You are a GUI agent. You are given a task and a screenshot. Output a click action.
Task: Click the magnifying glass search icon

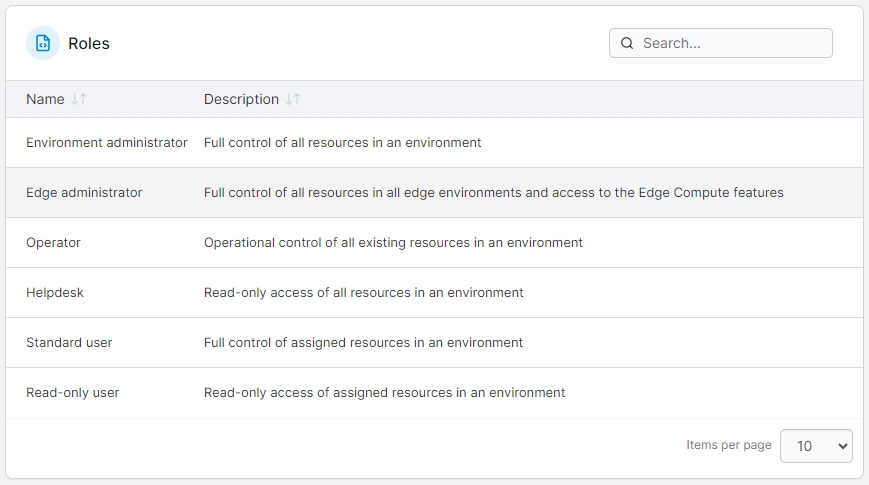pyautogui.click(x=627, y=43)
